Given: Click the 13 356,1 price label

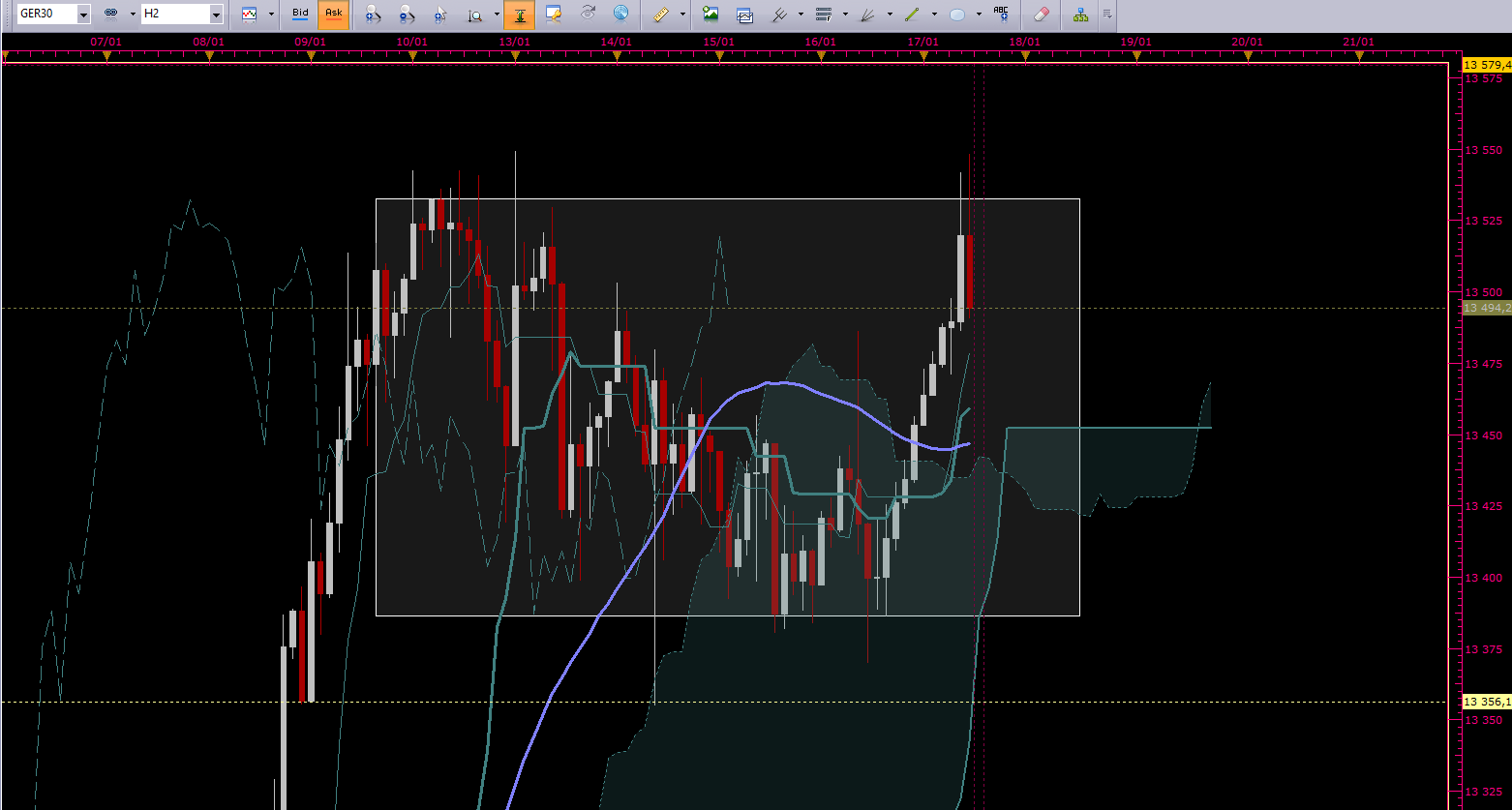Looking at the screenshot, I should 1487,702.
